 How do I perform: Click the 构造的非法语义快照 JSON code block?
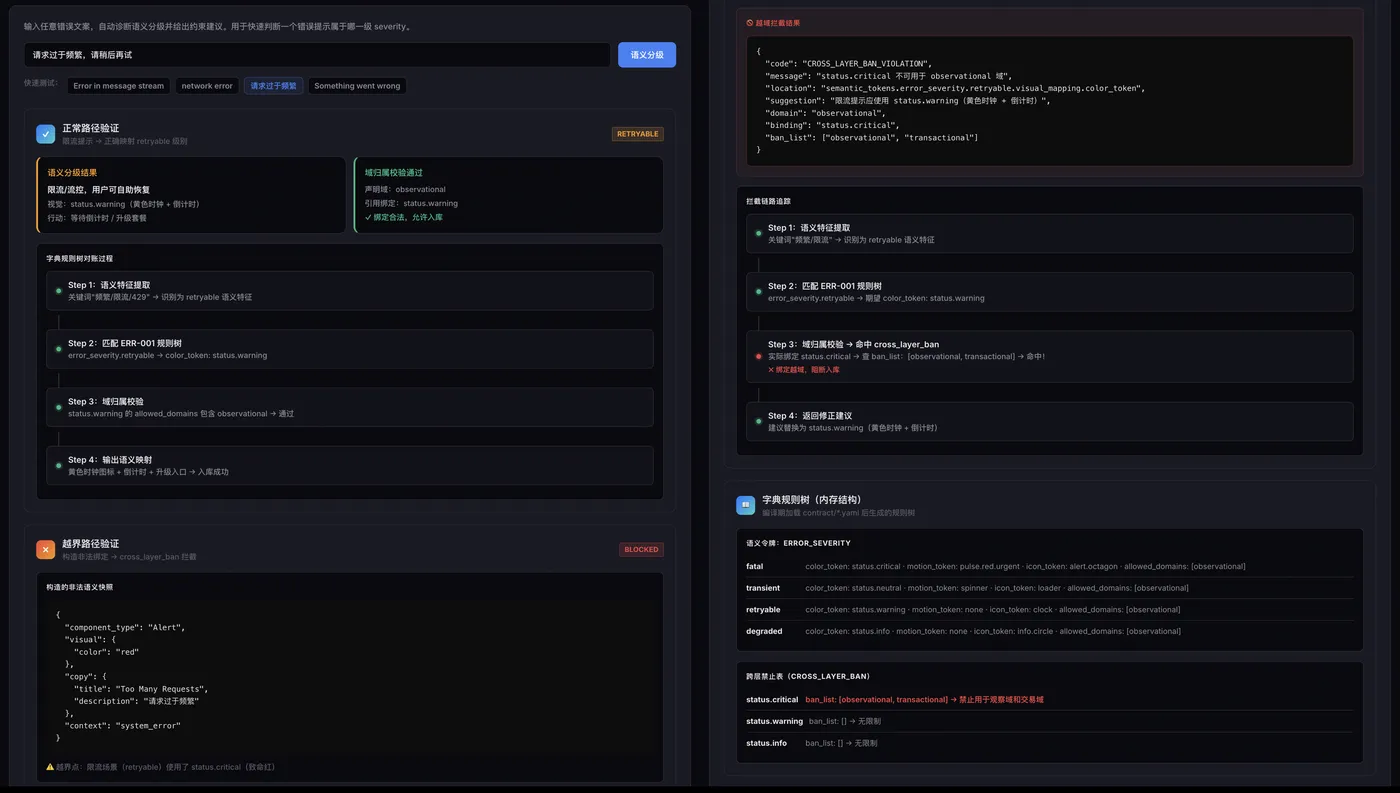click(x=349, y=676)
